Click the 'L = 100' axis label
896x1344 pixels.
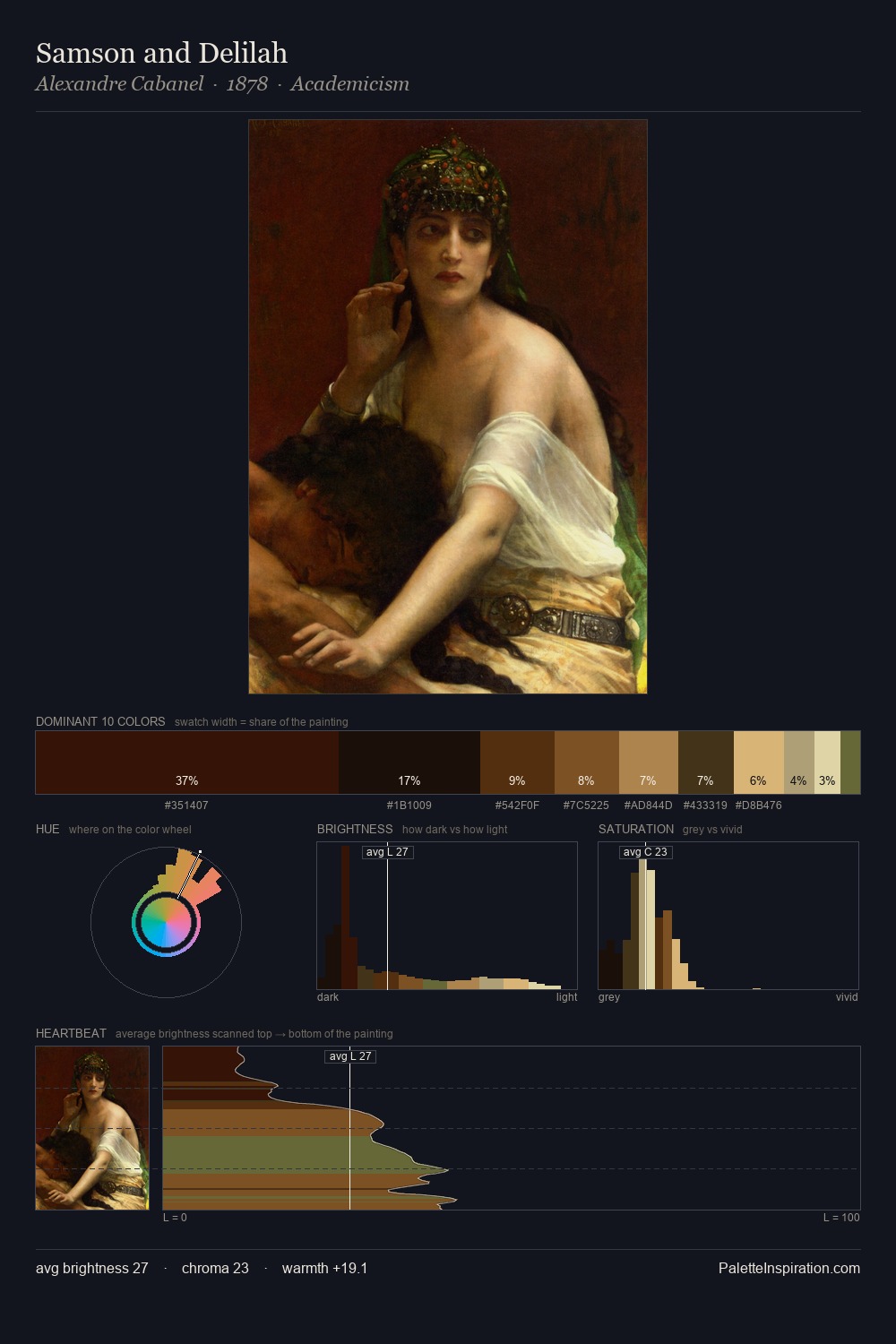pos(841,1218)
